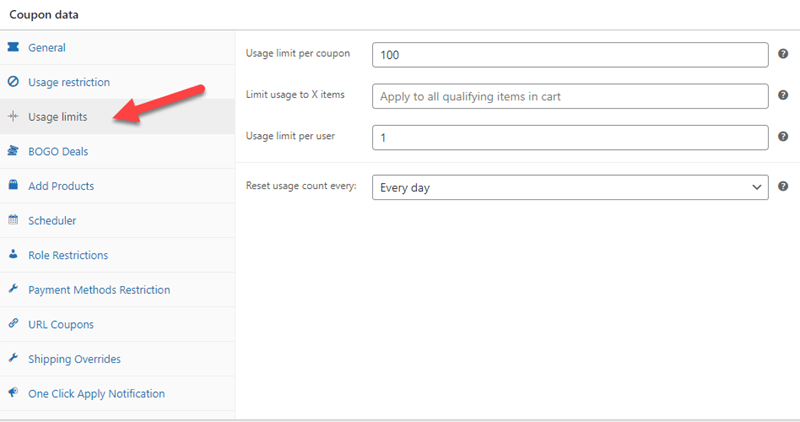Click the Scheduler calendar icon
Viewport: 800px width, 422px height.
click(13, 219)
